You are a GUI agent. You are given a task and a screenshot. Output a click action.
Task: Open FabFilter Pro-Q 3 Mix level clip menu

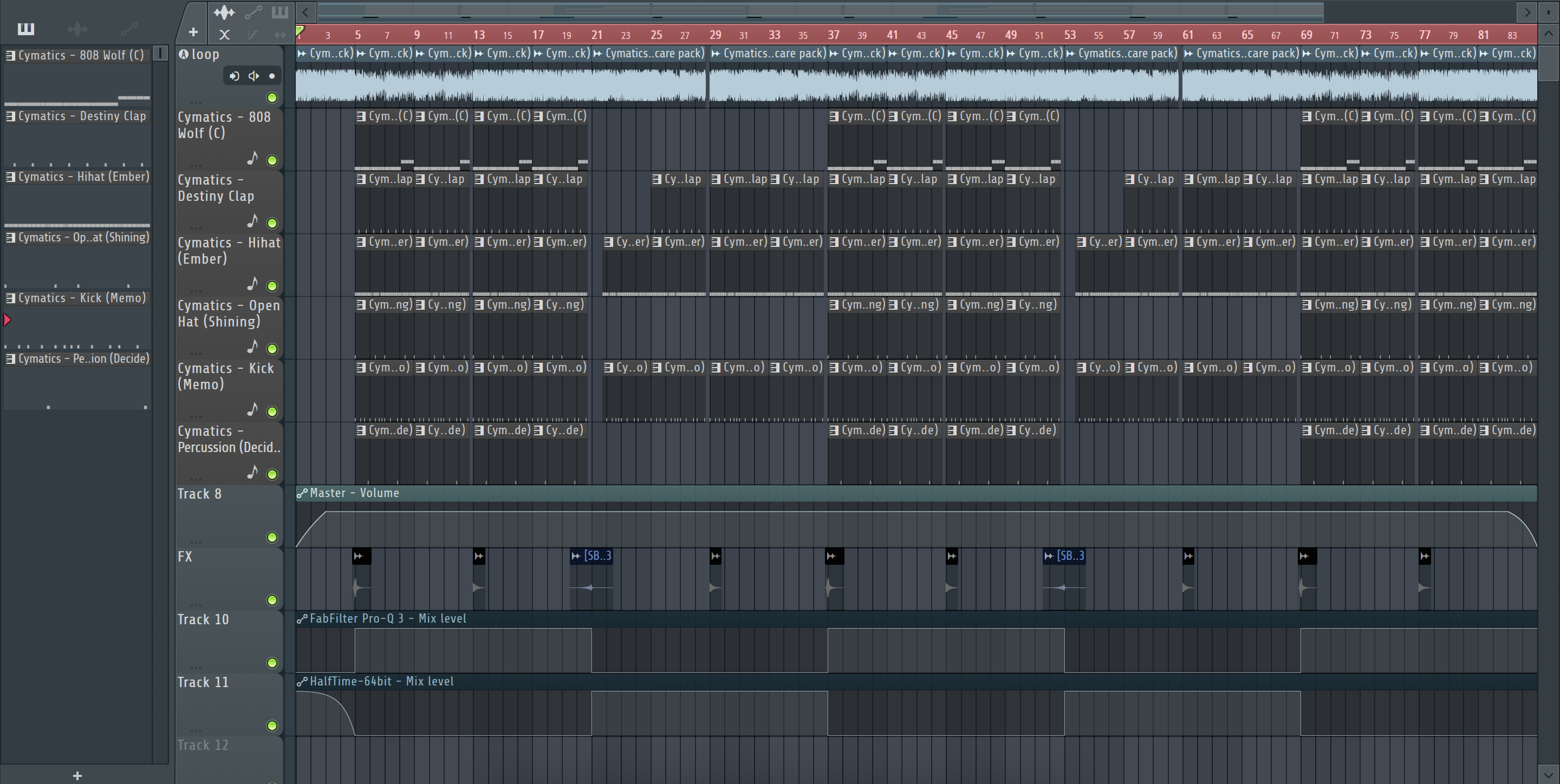tap(302, 619)
